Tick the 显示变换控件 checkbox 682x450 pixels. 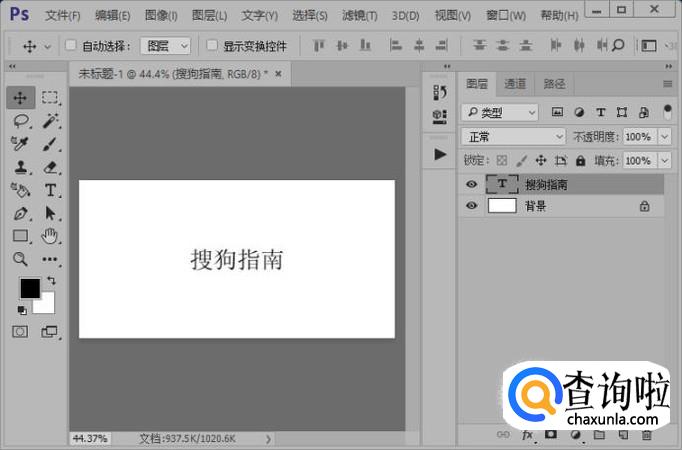pos(212,46)
